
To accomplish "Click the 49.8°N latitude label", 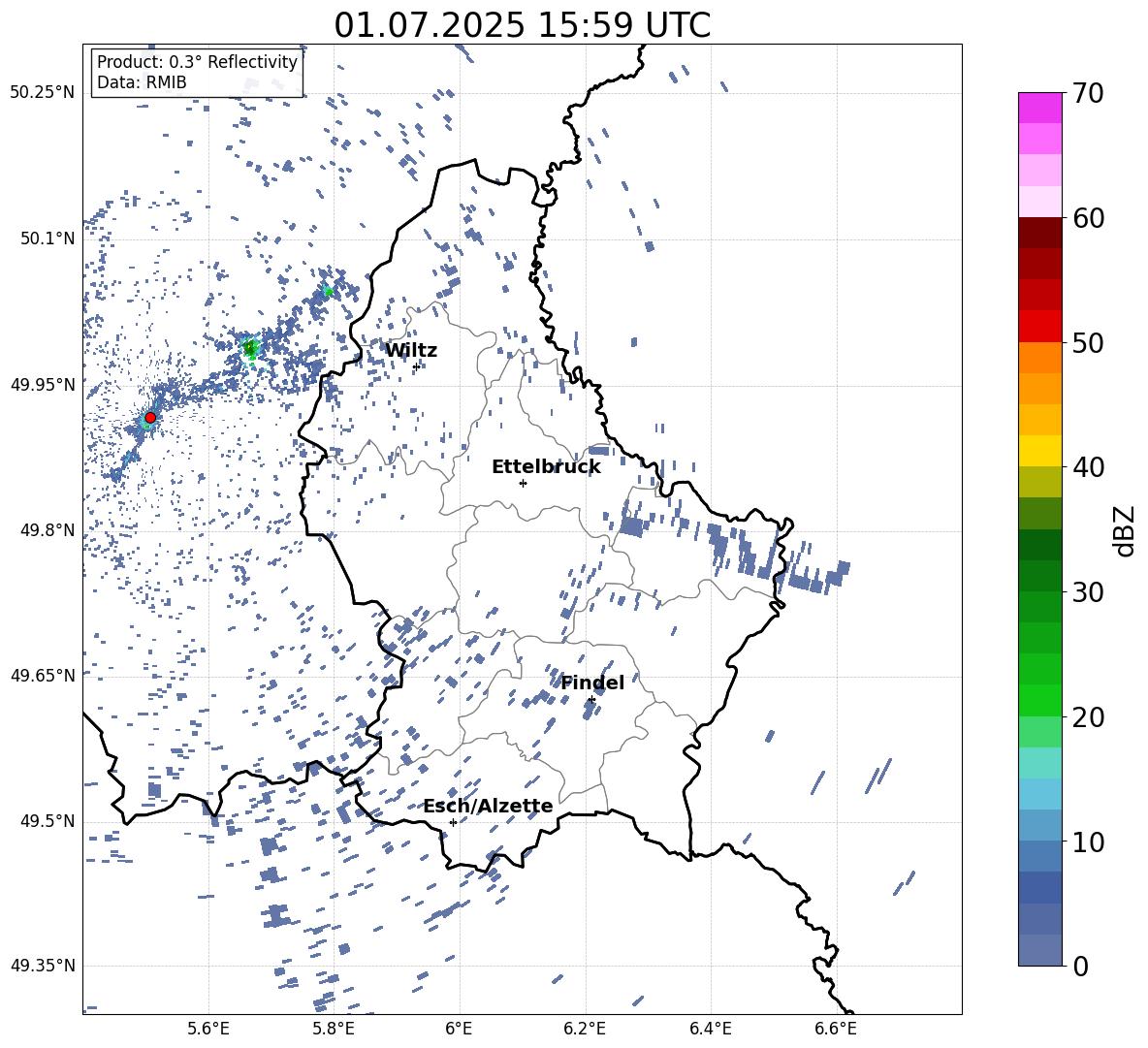I will [47, 530].
